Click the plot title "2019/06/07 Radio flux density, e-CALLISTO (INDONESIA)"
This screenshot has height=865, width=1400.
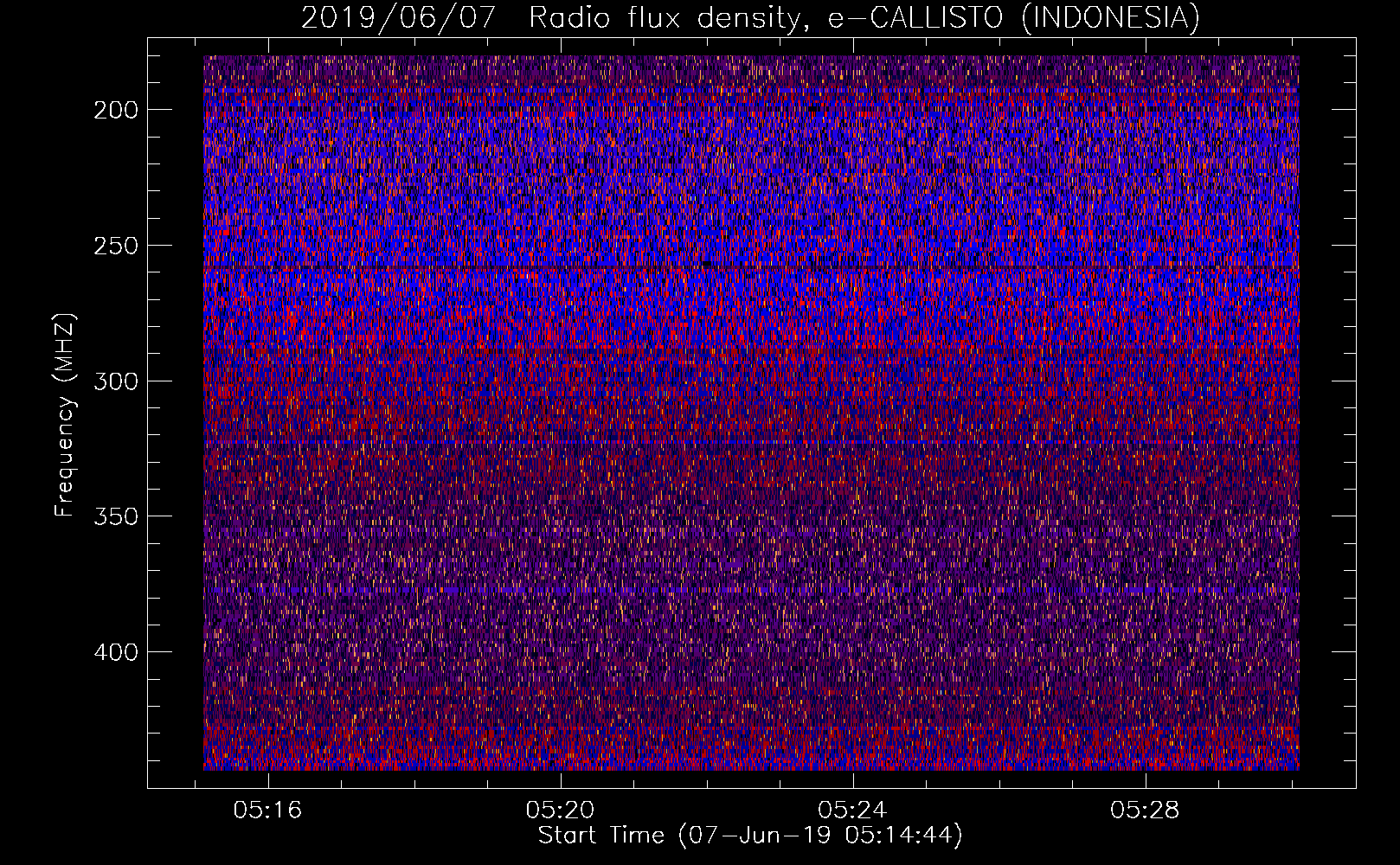[x=750, y=18]
